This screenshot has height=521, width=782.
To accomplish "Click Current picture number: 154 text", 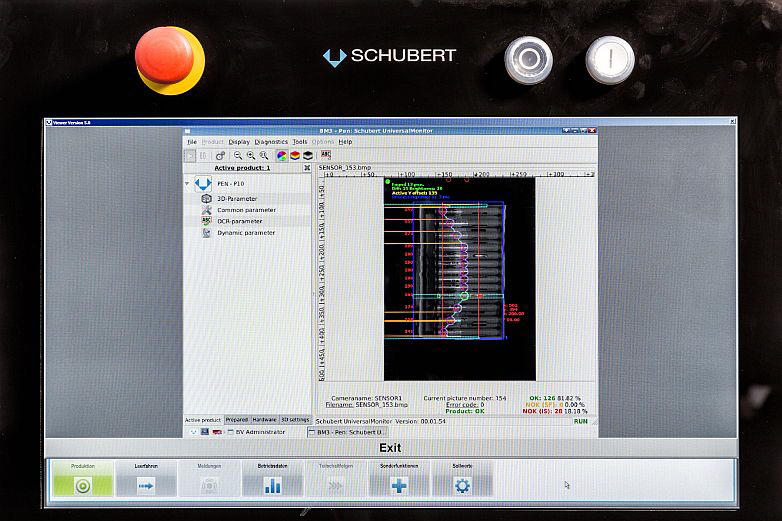I will [x=465, y=398].
